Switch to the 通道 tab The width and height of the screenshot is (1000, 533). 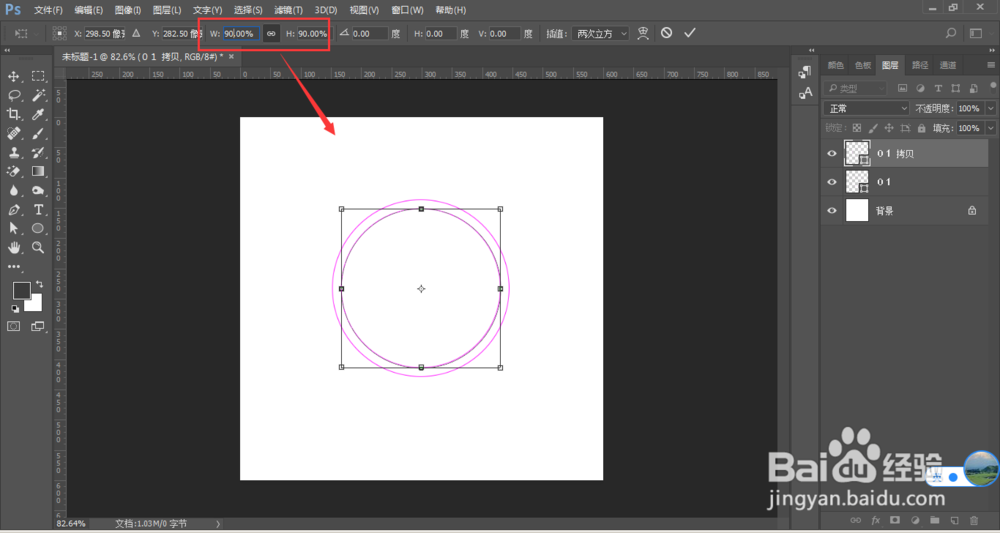(x=948, y=65)
